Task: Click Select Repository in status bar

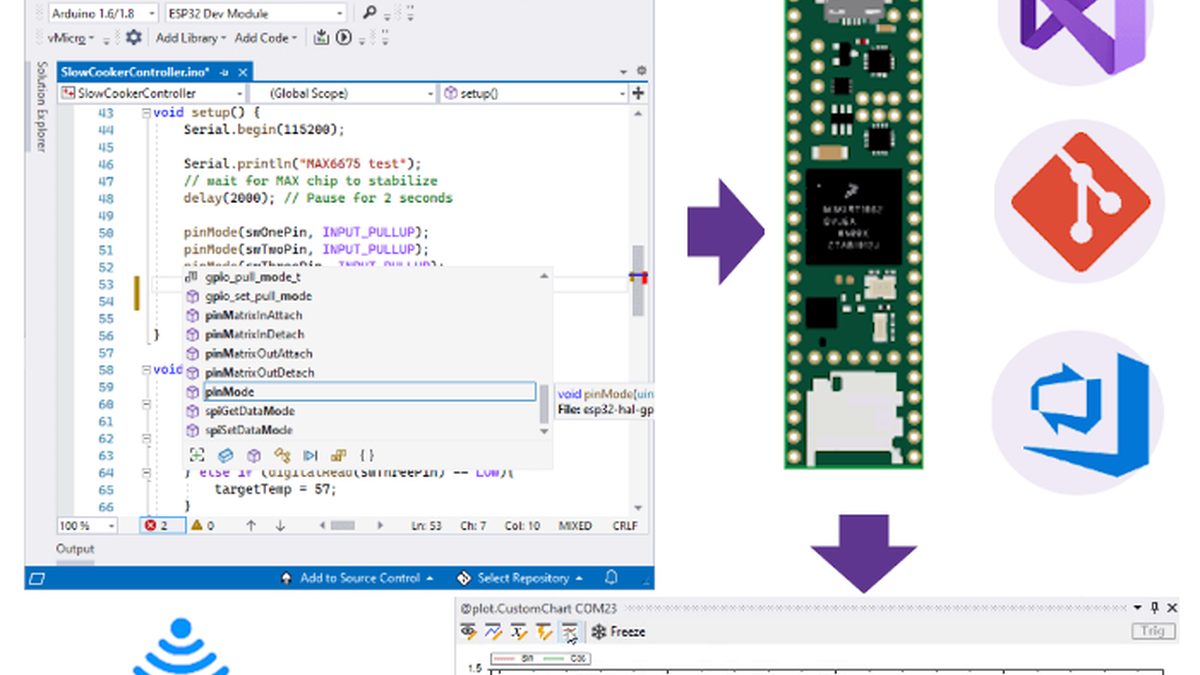Action: point(520,577)
